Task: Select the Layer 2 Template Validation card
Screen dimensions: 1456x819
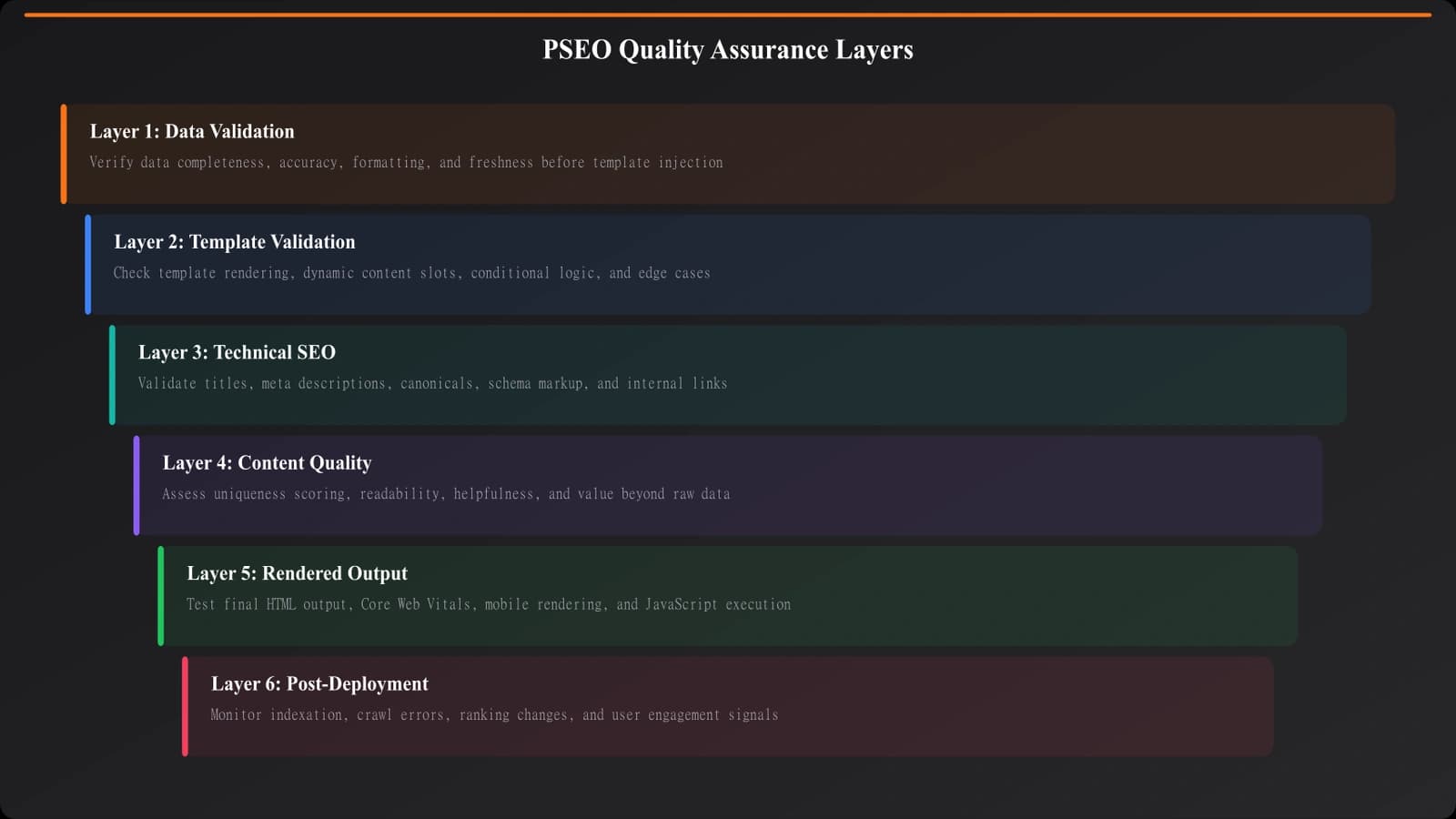Action: pos(728,263)
